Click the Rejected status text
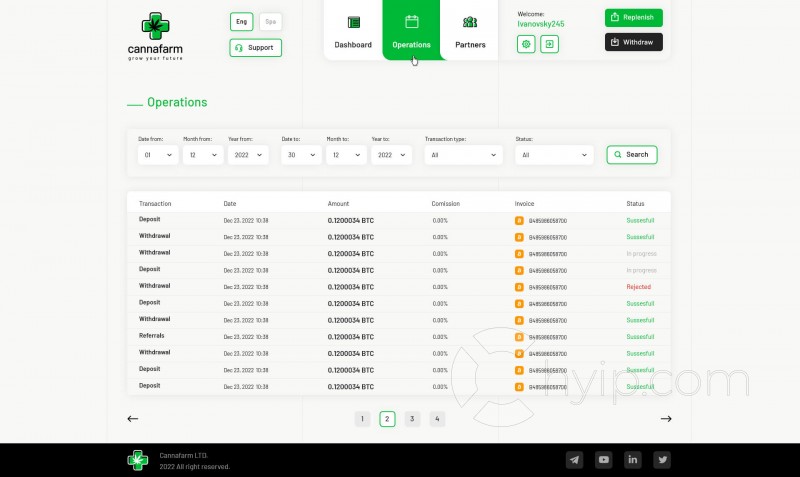The width and height of the screenshot is (800, 477). tap(638, 287)
